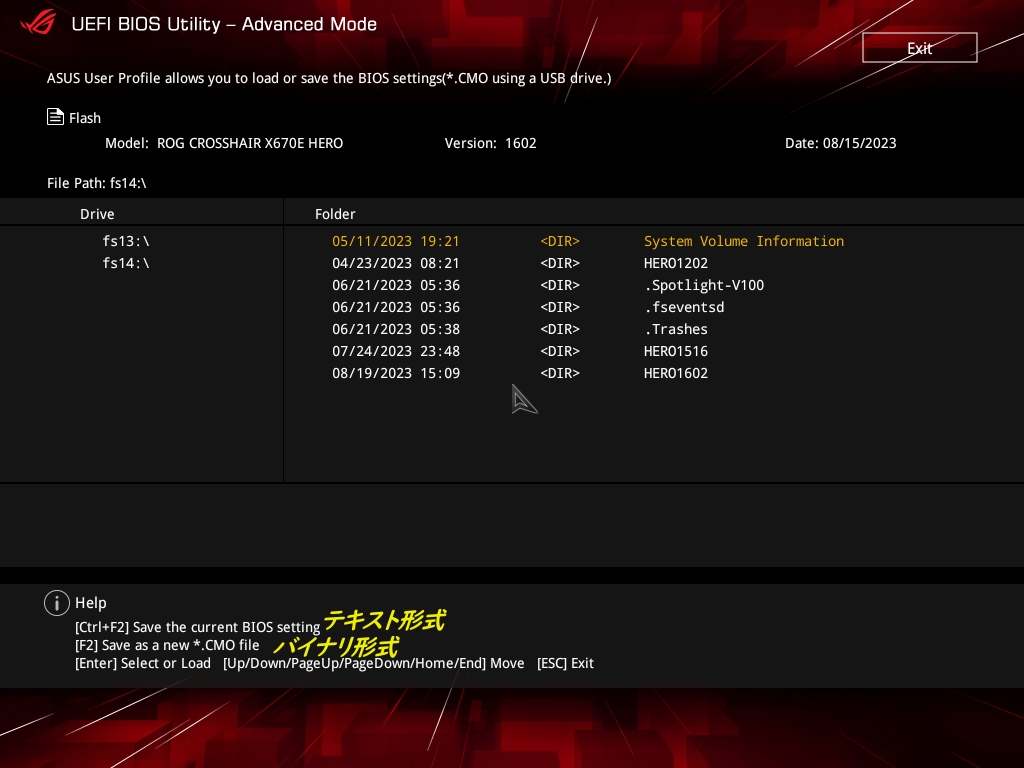The width and height of the screenshot is (1024, 768).
Task: Click the [ESC] Exit hint
Action: (566, 664)
